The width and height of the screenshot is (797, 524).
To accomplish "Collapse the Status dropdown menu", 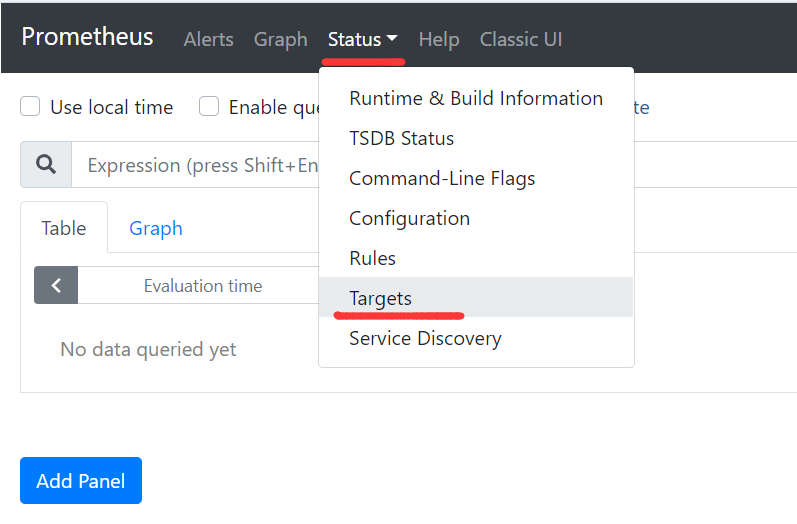I will point(362,39).
